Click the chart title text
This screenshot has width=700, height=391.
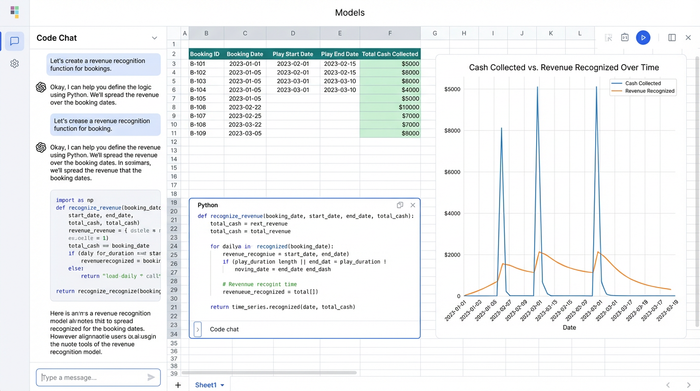pos(564,67)
